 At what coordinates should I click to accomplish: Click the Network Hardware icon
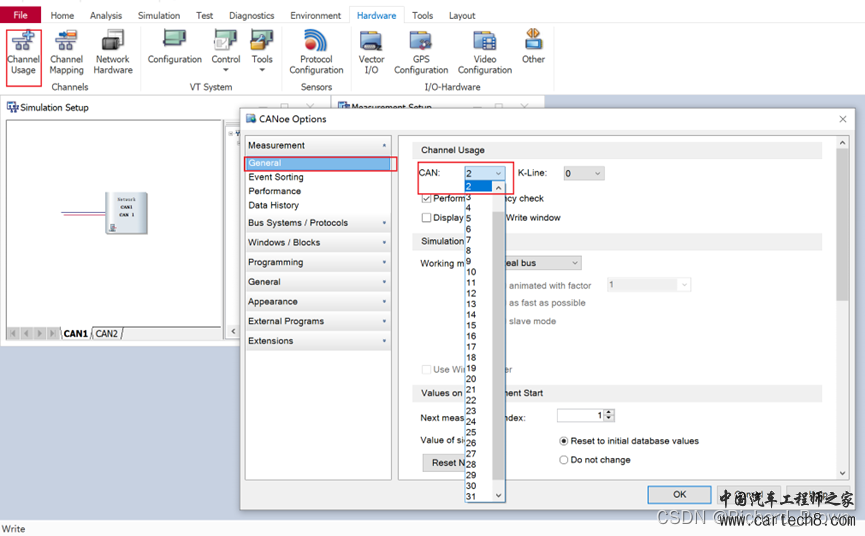click(x=113, y=51)
